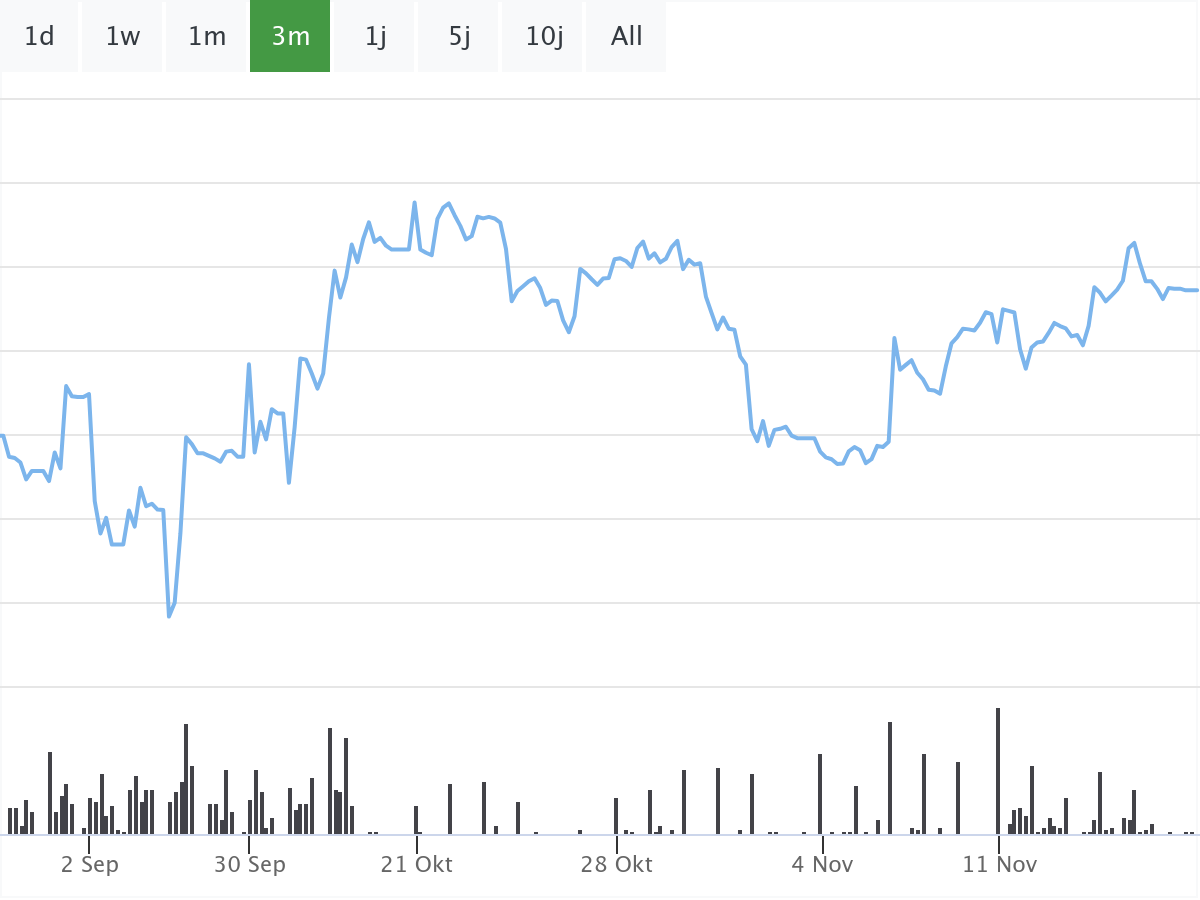Switch to the 1w range tab
Viewport: 1200px width, 900px height.
122,37
